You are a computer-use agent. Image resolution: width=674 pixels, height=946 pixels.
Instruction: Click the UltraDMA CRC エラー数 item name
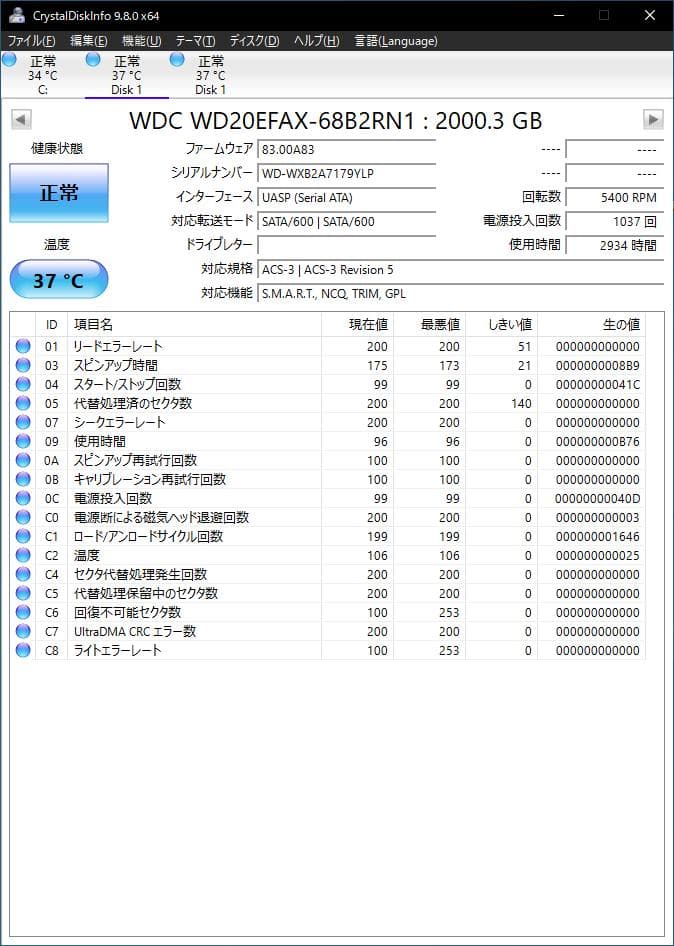(x=135, y=631)
